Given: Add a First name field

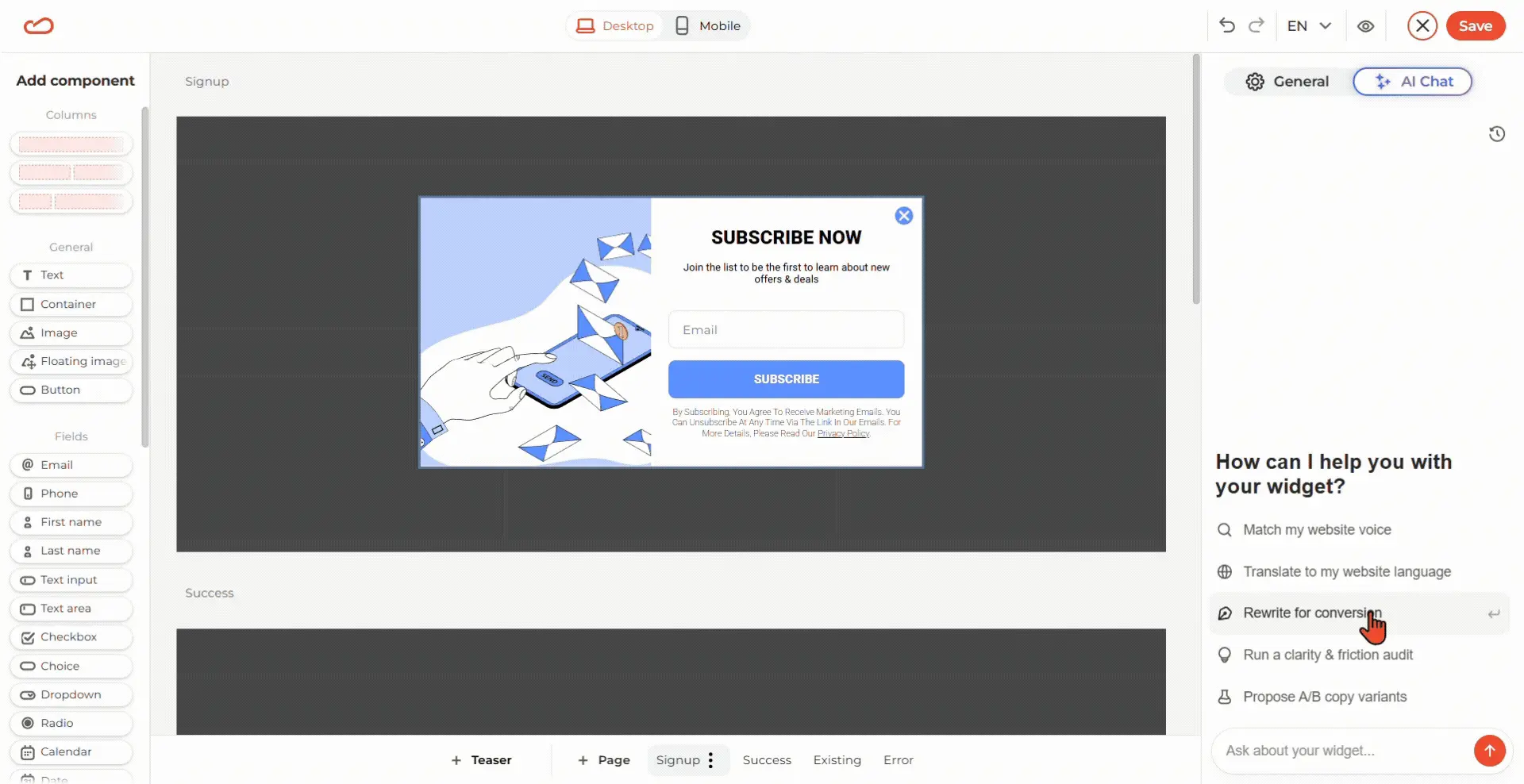Looking at the screenshot, I should [71, 522].
